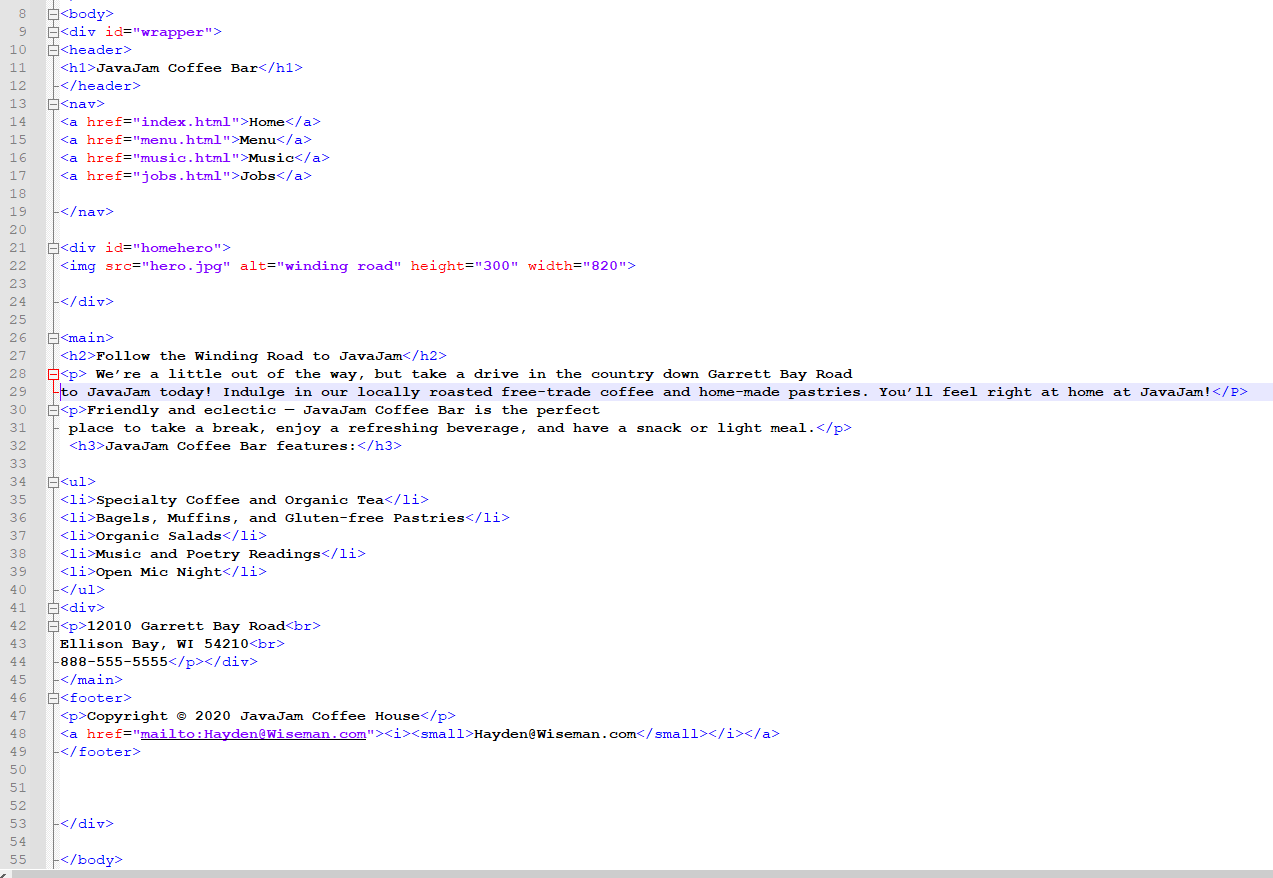Collapse the address <p> fold marker
This screenshot has width=1273, height=878.
(x=52, y=625)
